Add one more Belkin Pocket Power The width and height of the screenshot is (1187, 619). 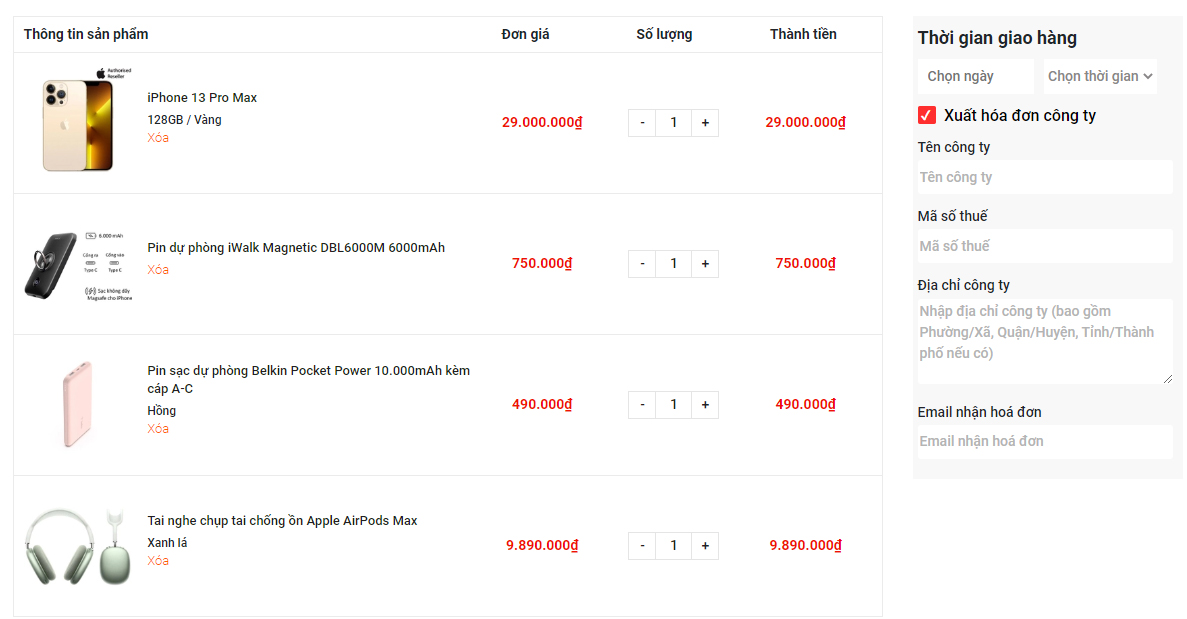[705, 405]
